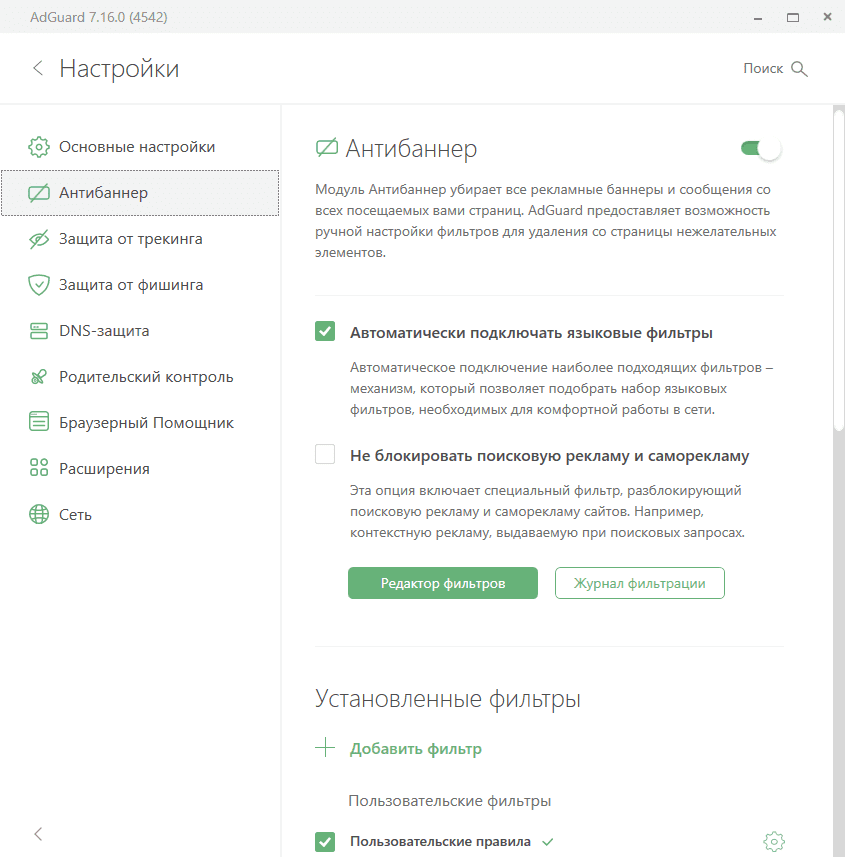
Task: Click Антибаннер icon in the content header
Action: pyautogui.click(x=327, y=148)
